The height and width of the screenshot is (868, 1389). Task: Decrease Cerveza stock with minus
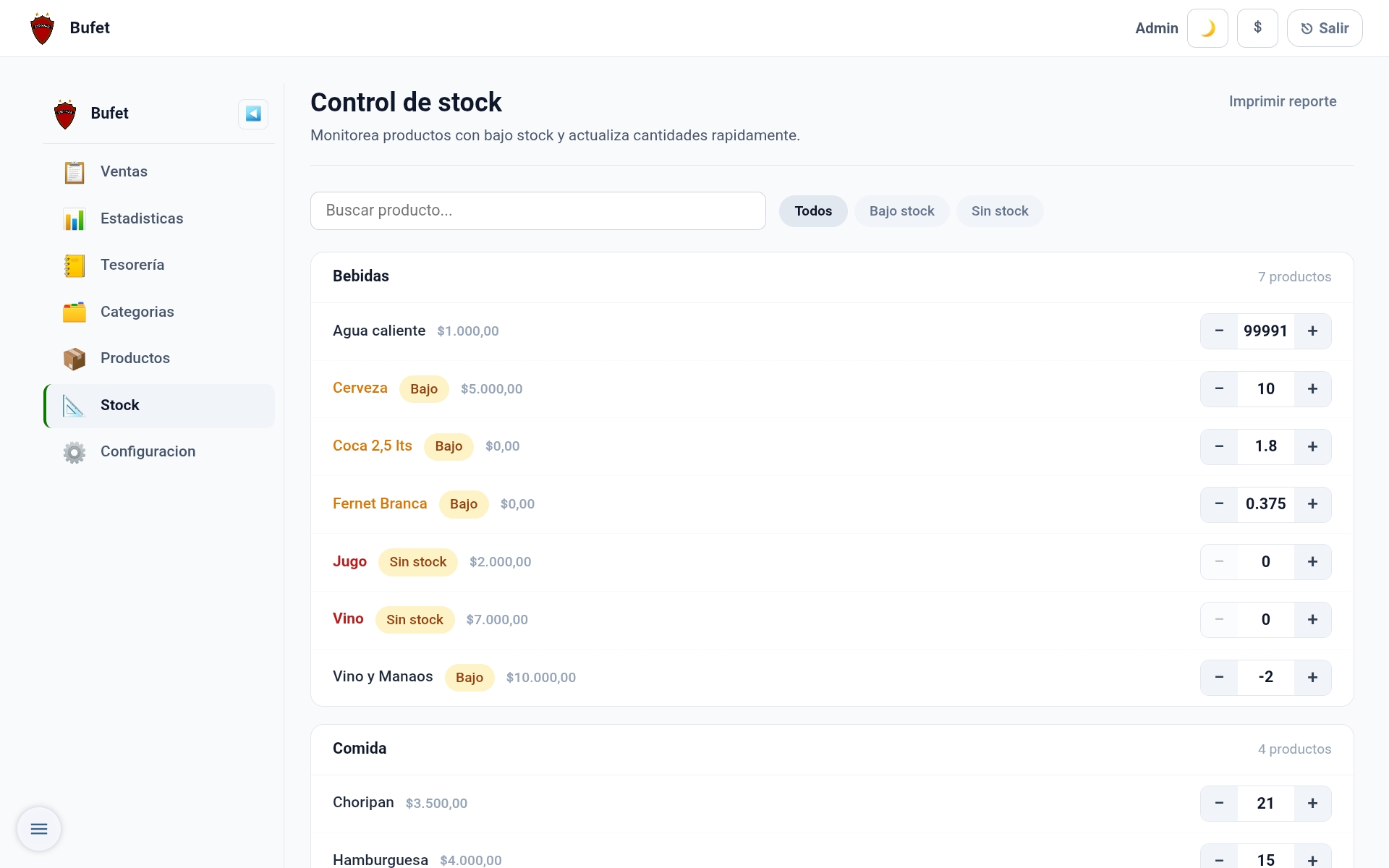pyautogui.click(x=1219, y=389)
